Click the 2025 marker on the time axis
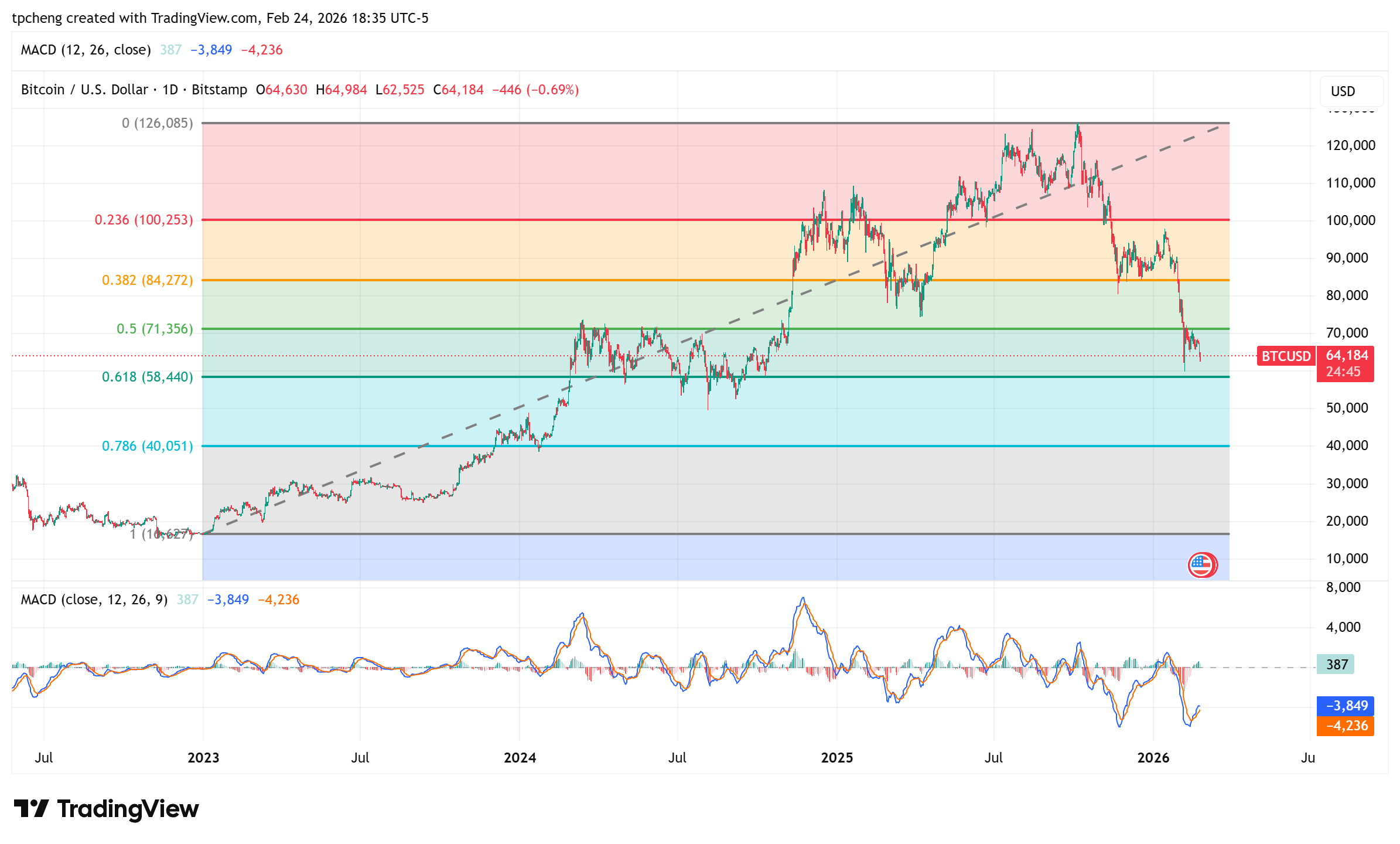 pyautogui.click(x=836, y=758)
